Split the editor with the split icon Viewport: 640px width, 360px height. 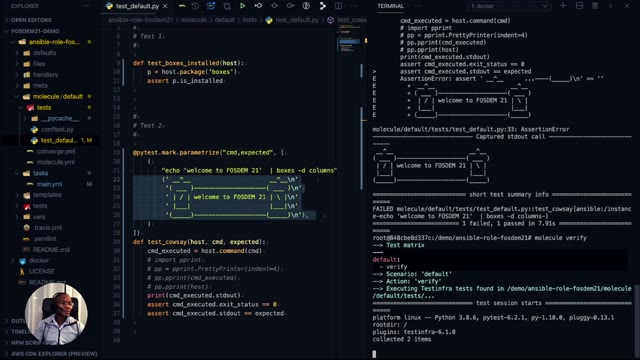(x=338, y=6)
